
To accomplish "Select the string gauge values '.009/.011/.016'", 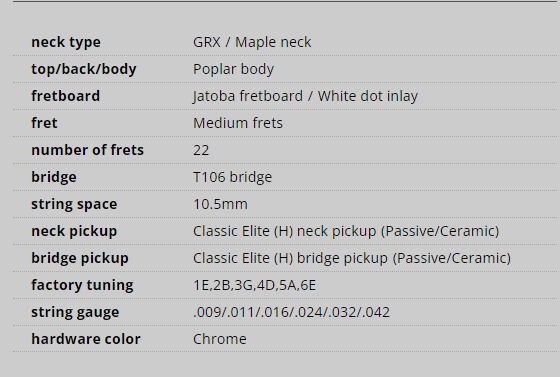I will pos(241,312).
